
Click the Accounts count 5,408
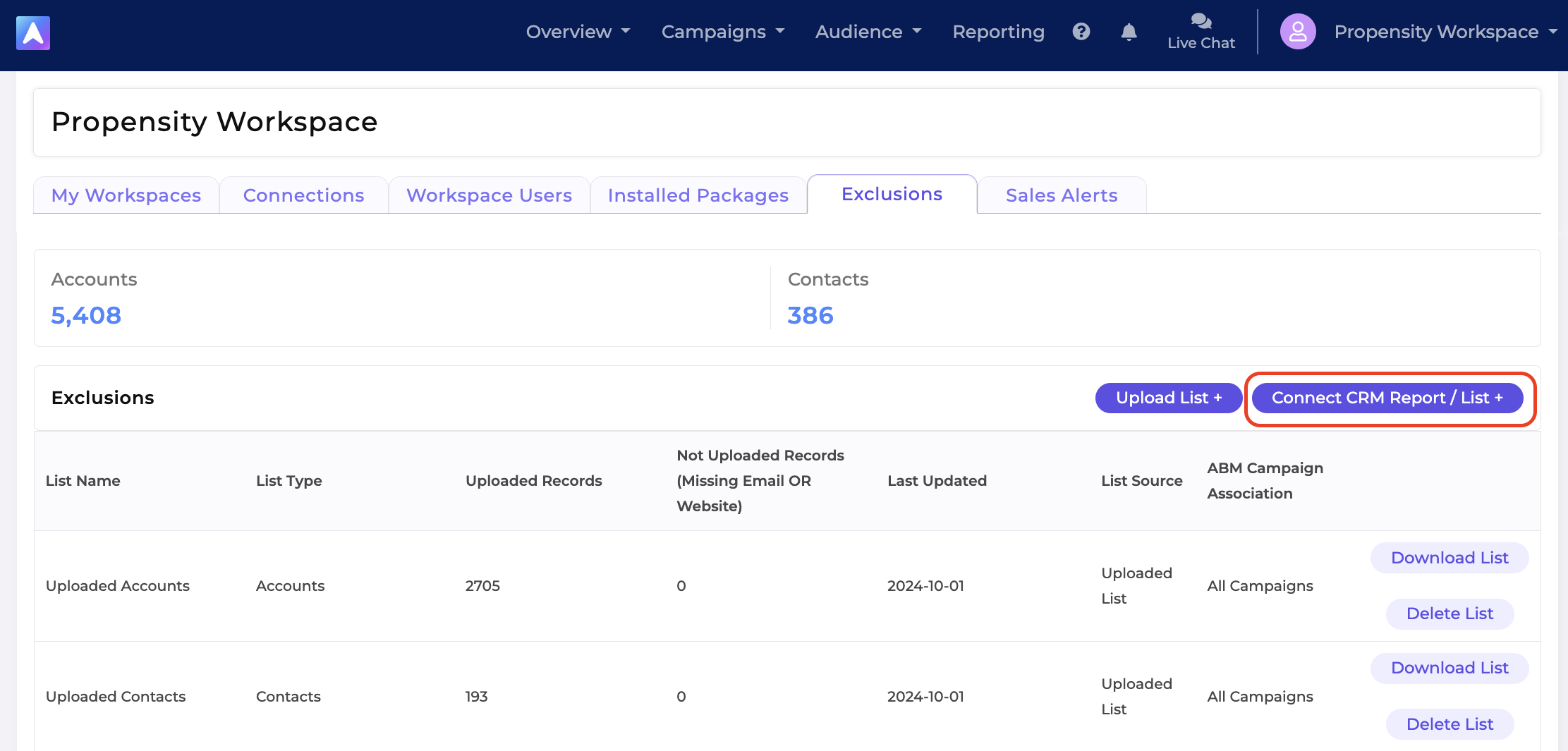click(86, 315)
